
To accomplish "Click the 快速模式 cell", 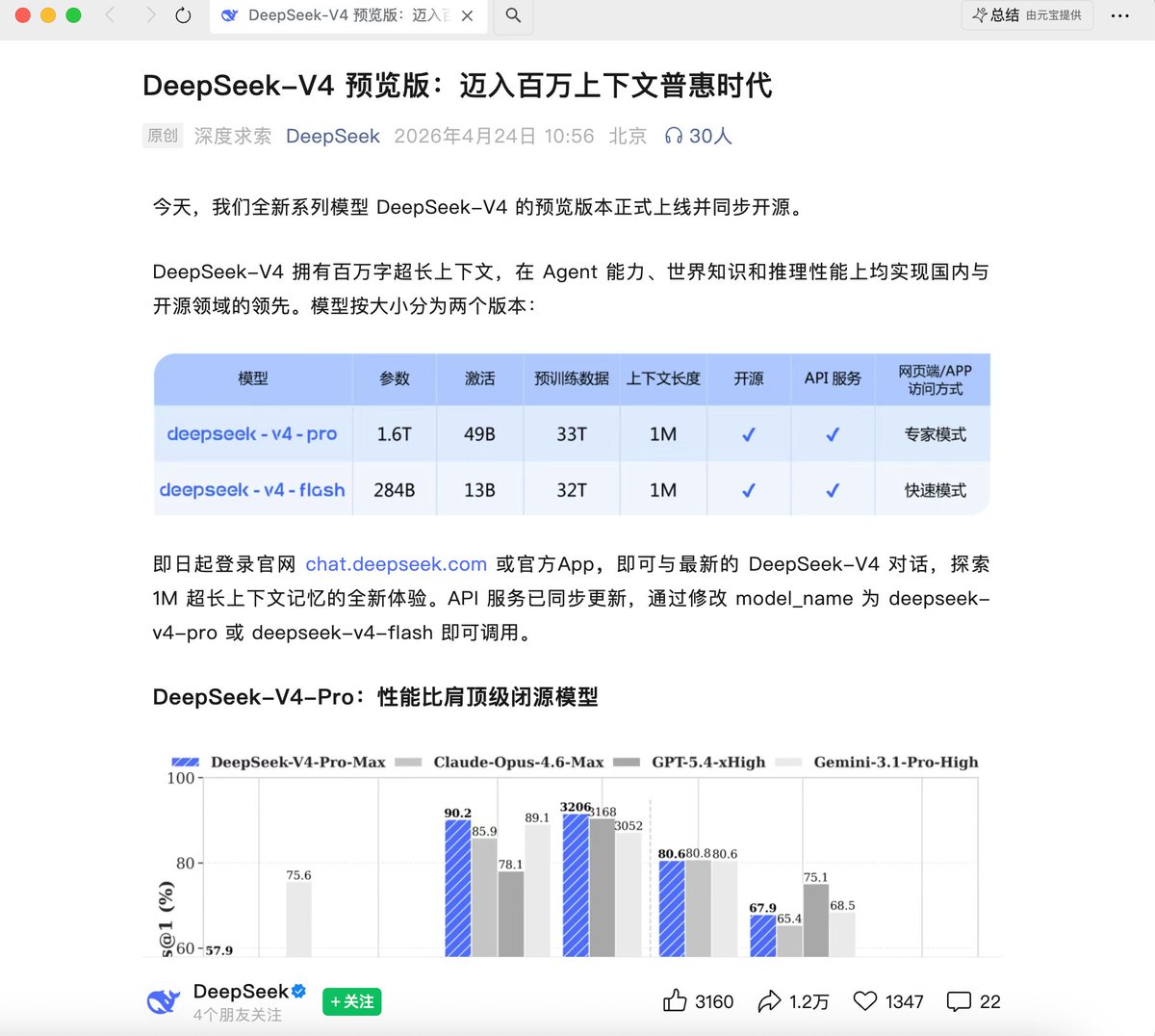I will (x=935, y=490).
